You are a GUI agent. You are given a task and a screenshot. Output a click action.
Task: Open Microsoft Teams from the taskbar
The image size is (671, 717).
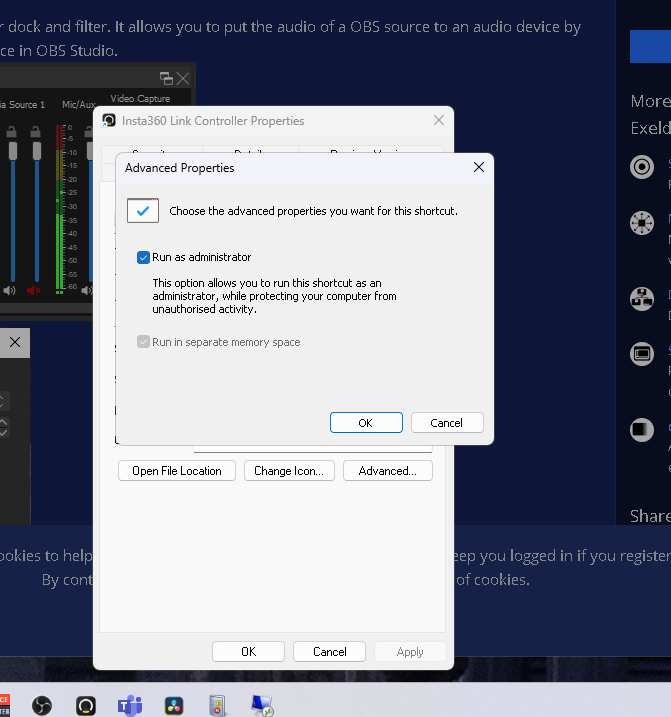(130, 706)
